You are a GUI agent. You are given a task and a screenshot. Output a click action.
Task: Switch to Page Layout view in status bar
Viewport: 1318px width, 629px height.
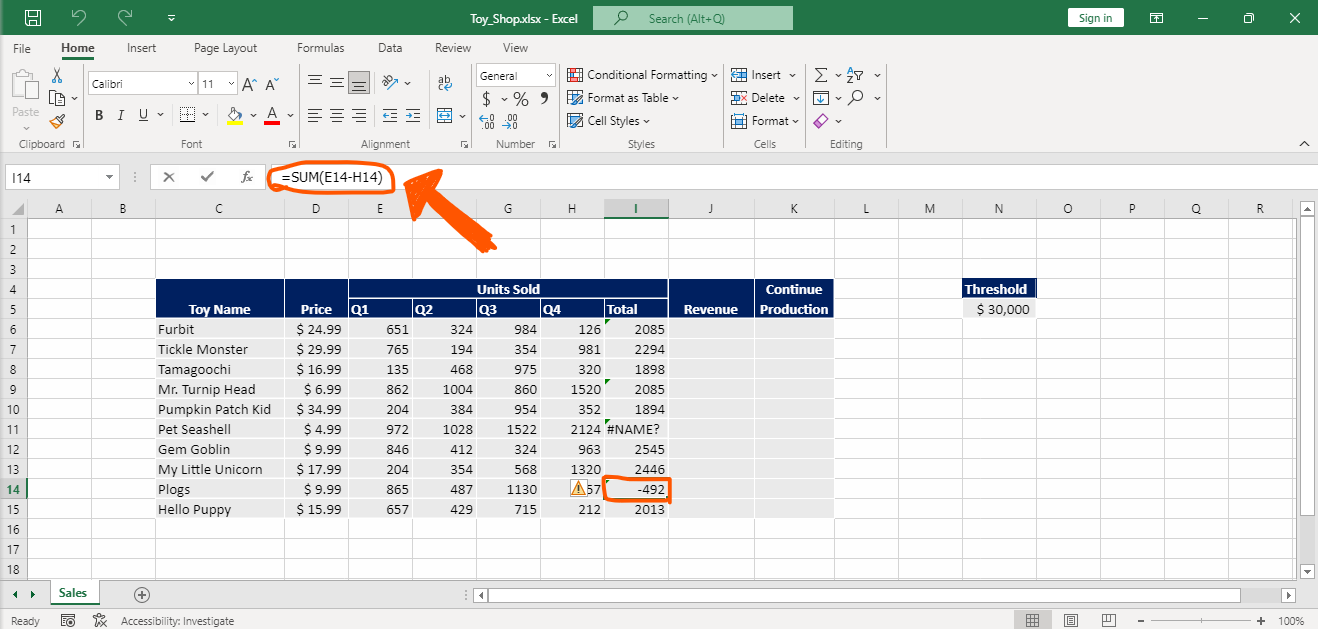(1069, 621)
